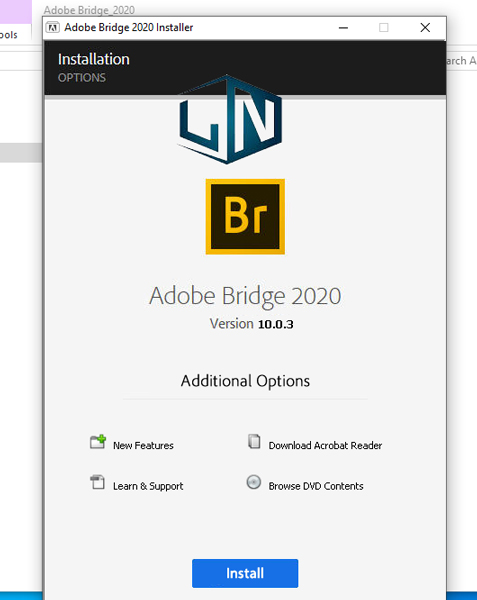
Task: Click the Browse DVD Contents disc icon
Action: tap(254, 482)
